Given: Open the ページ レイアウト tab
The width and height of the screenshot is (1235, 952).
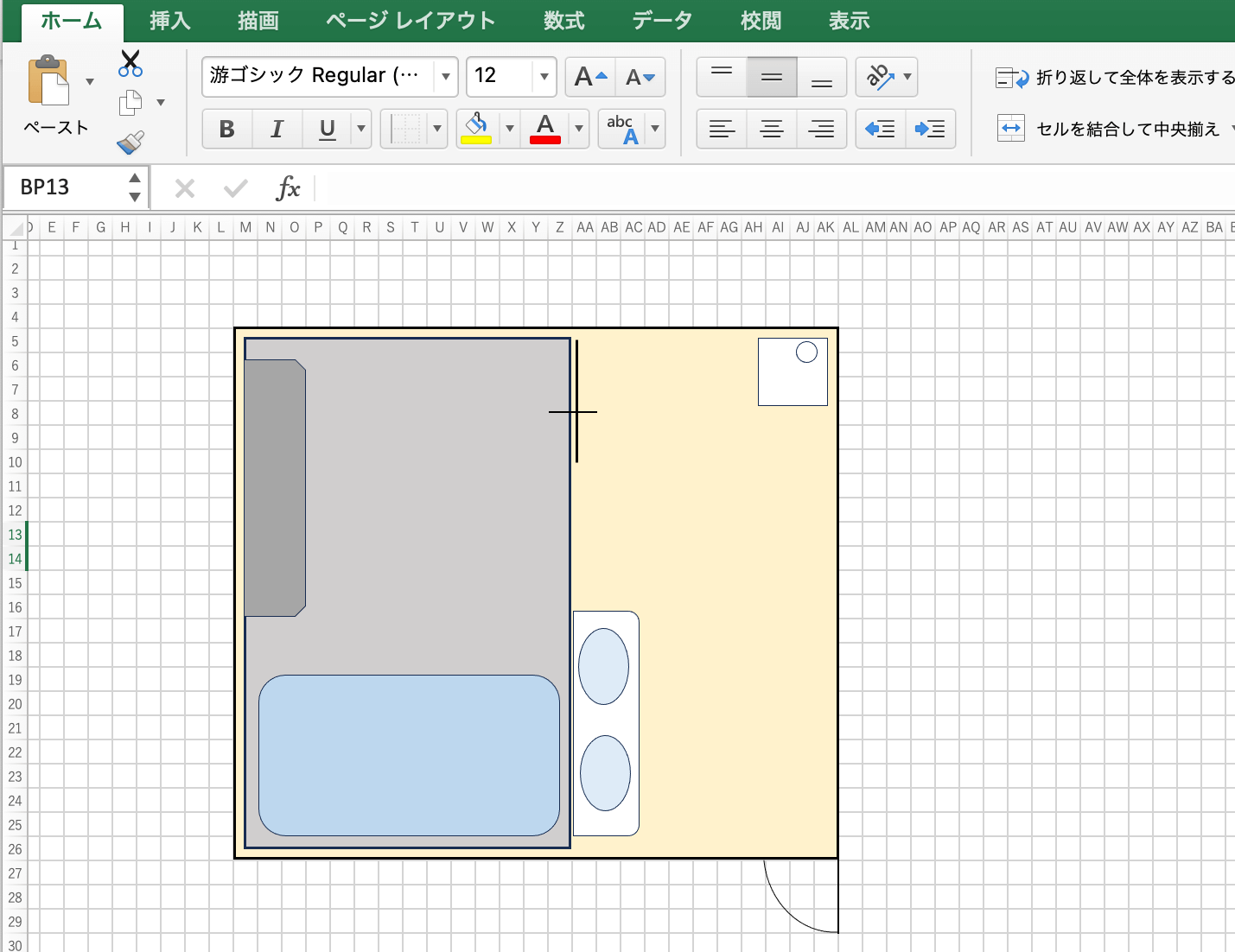Looking at the screenshot, I should click(411, 21).
